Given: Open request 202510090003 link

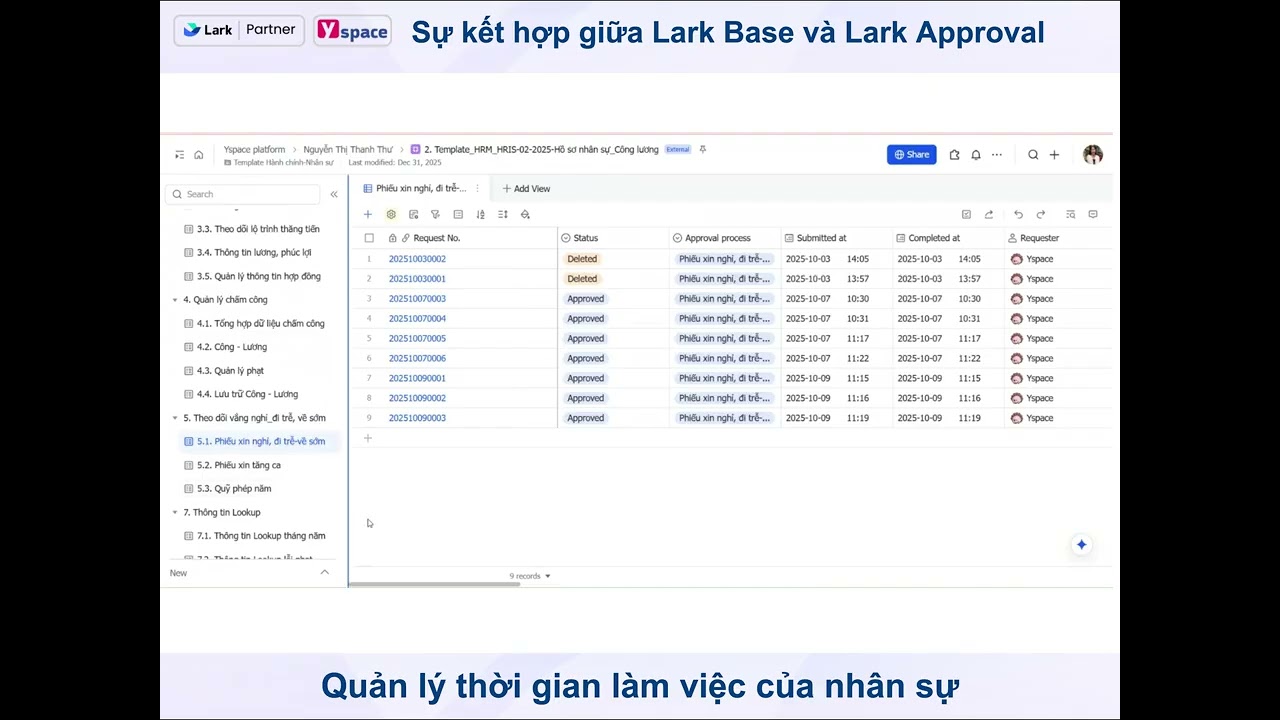Looking at the screenshot, I should point(417,418).
